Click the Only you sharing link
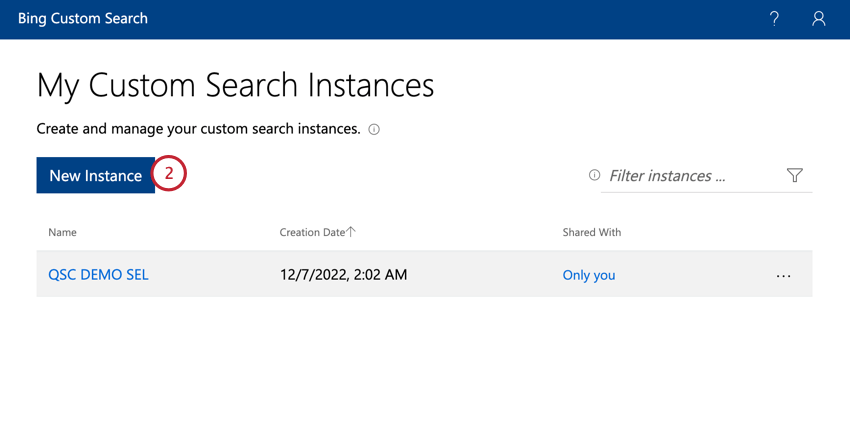 click(589, 275)
